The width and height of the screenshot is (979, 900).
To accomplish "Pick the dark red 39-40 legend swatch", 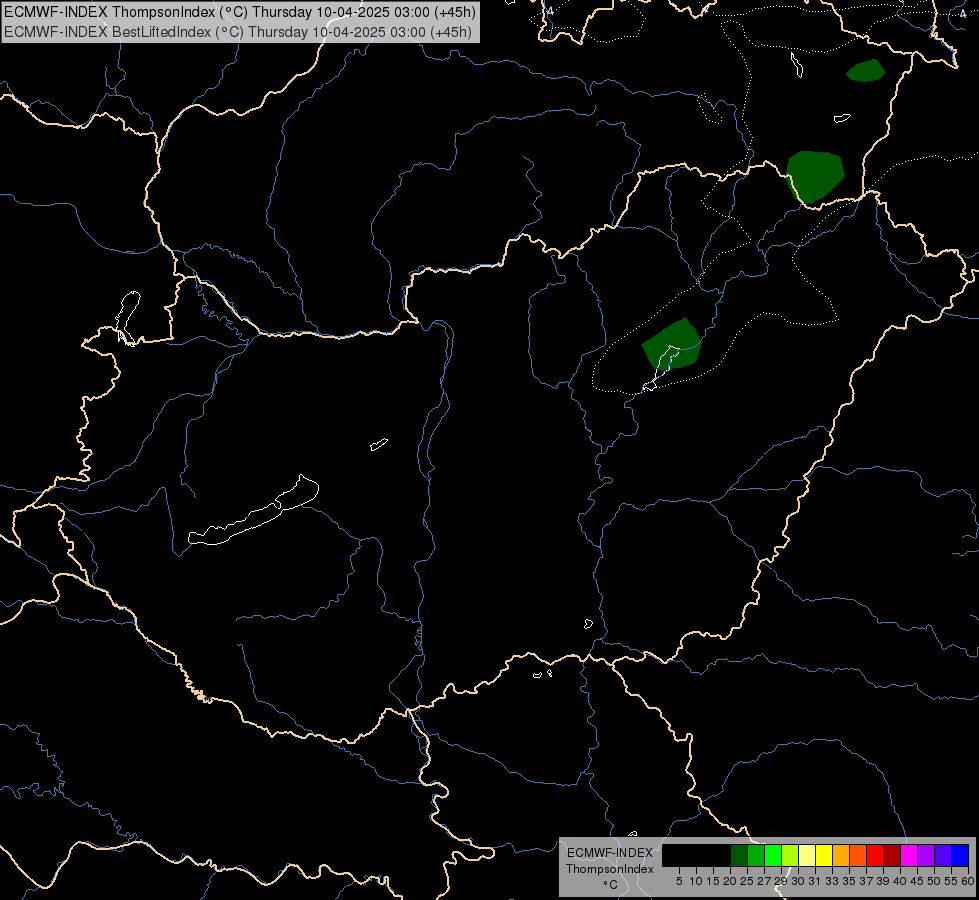I will pos(892,856).
